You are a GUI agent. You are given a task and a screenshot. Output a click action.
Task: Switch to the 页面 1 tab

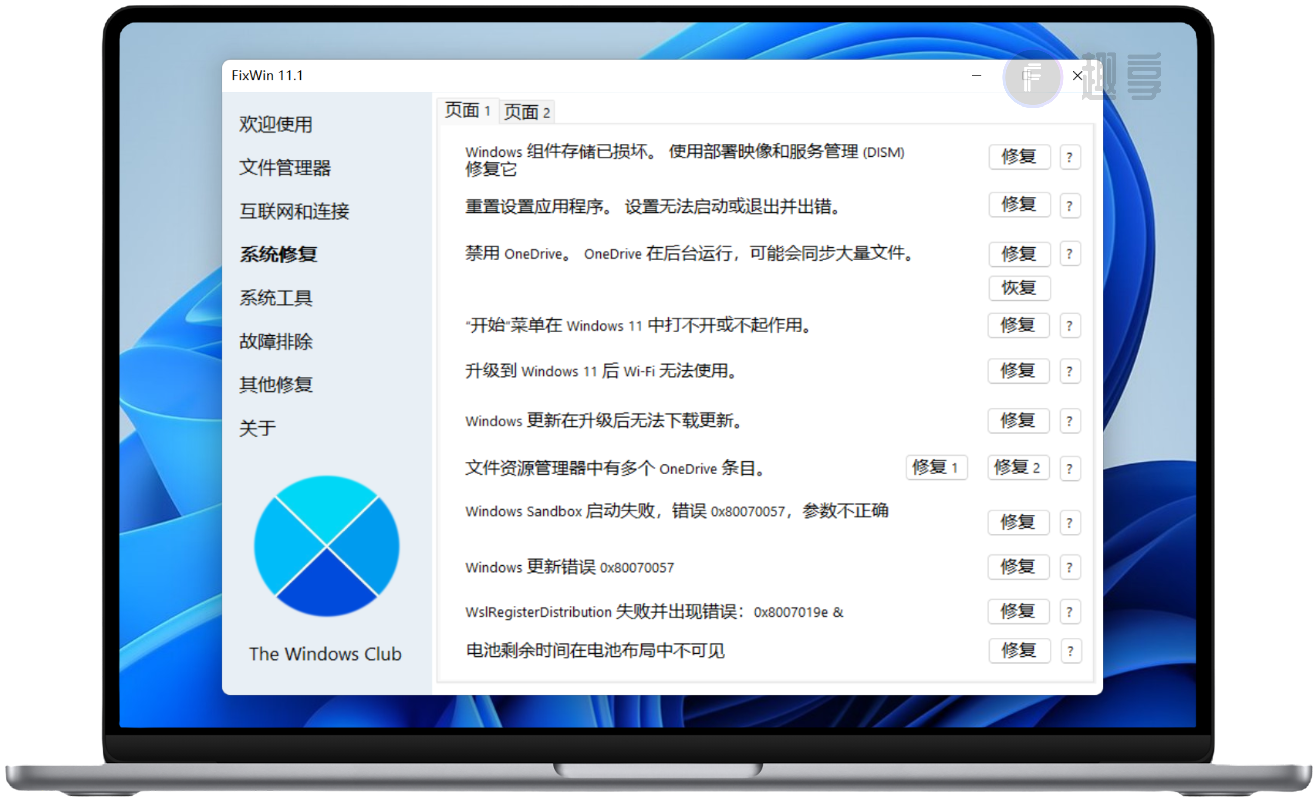(468, 110)
